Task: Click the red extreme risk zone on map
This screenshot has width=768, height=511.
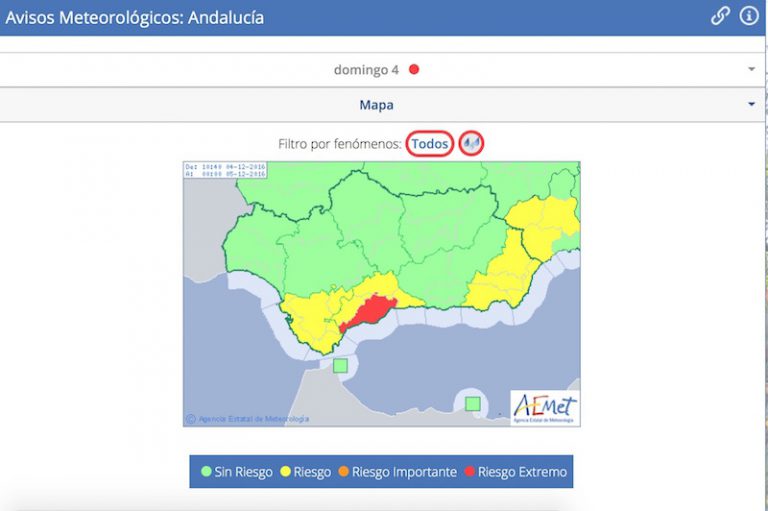Action: (x=368, y=311)
